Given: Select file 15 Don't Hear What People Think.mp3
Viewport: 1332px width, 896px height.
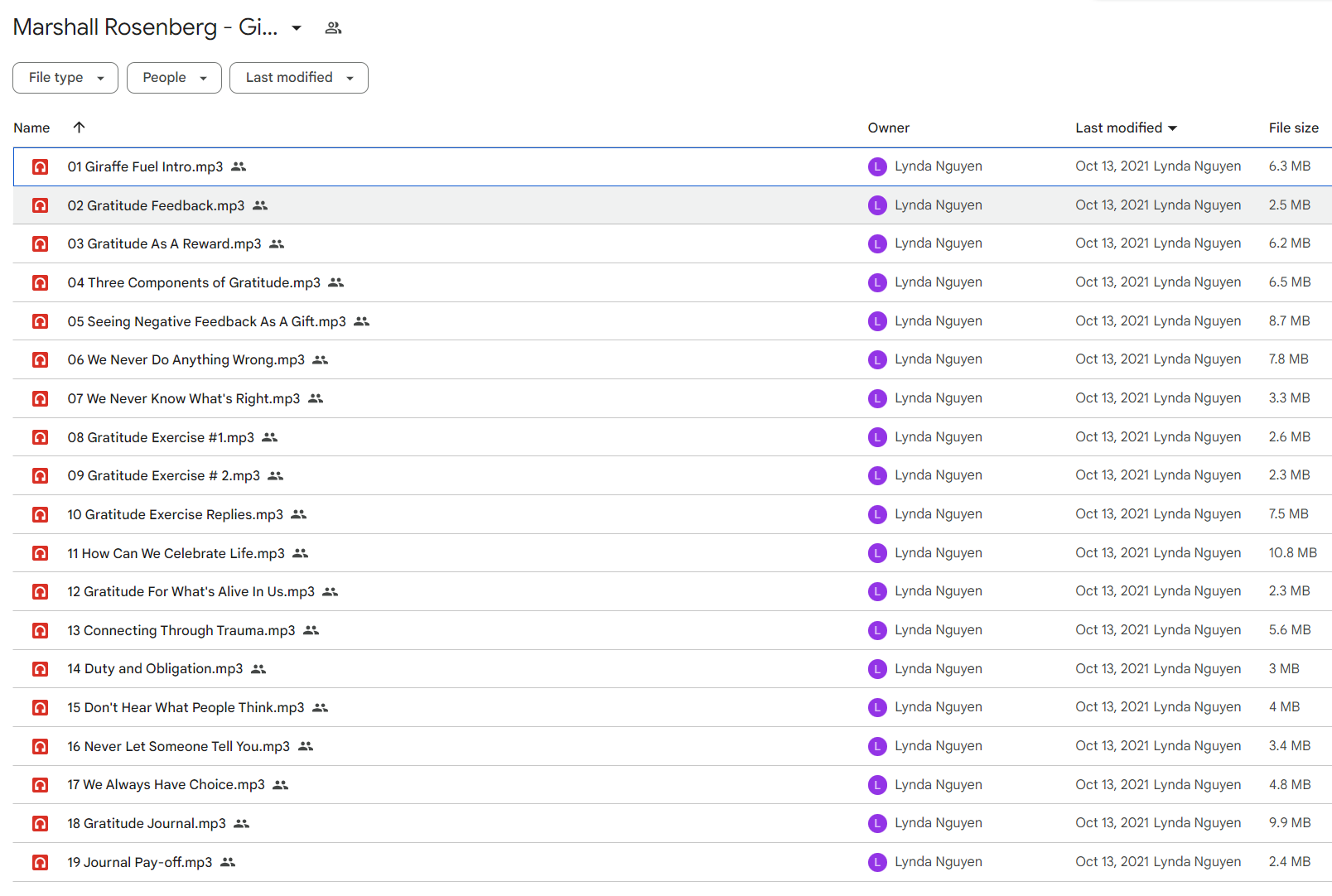Looking at the screenshot, I should pyautogui.click(x=673, y=707).
